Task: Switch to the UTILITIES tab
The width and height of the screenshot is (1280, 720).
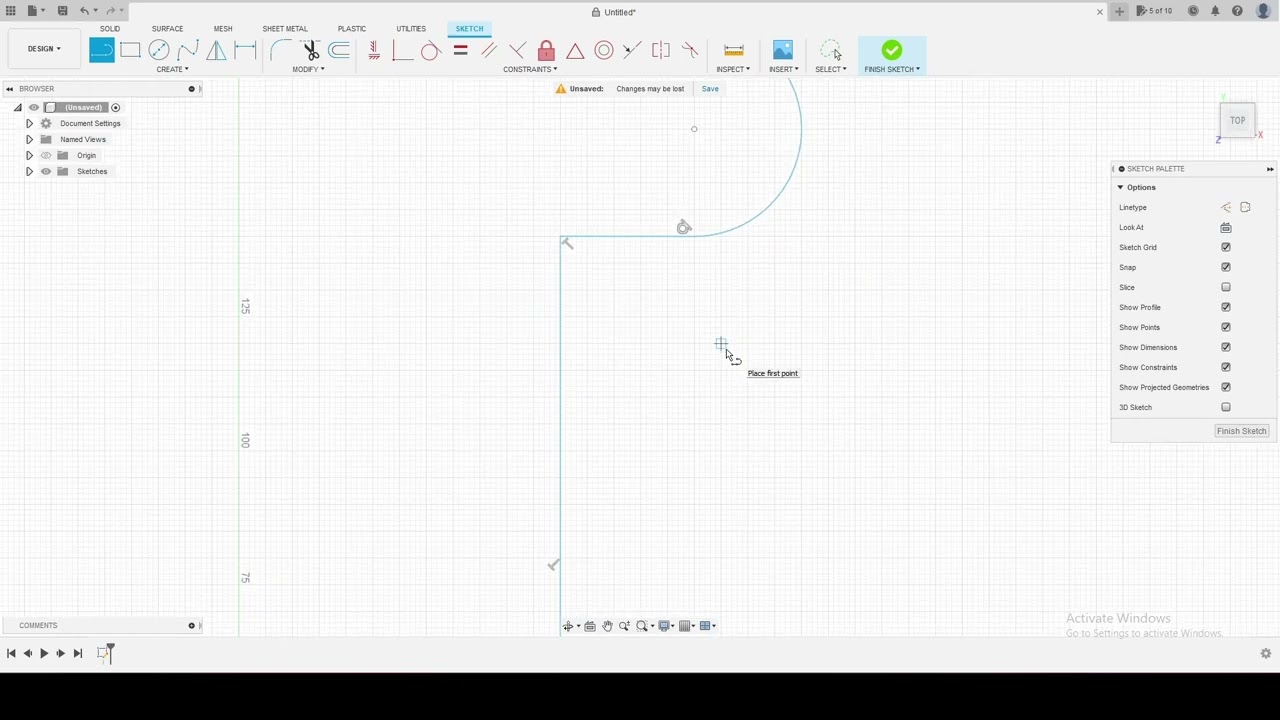Action: point(411,29)
